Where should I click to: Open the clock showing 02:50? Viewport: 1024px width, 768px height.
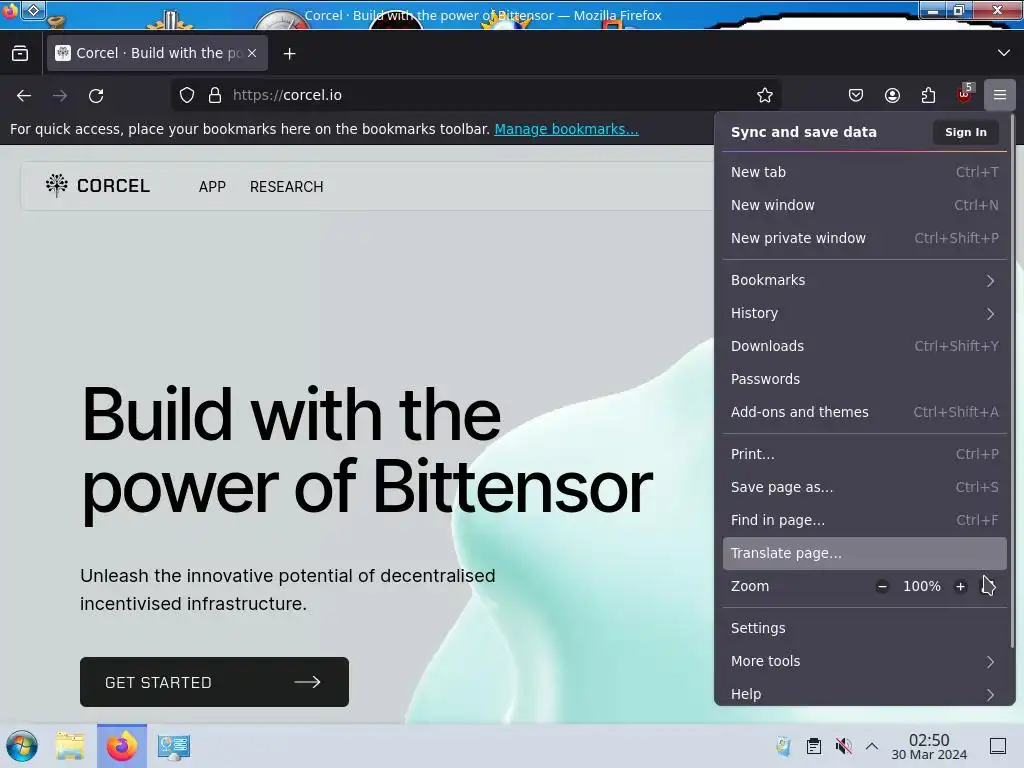click(x=929, y=746)
